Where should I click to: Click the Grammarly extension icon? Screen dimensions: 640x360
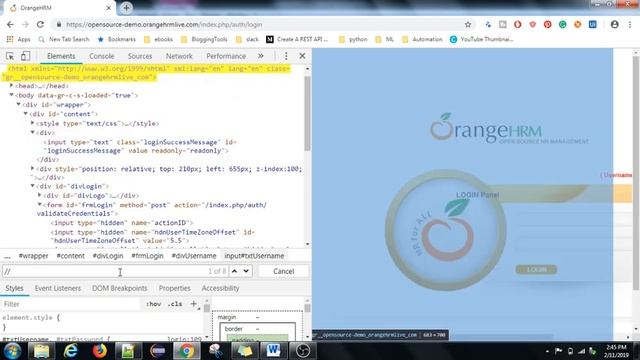tap(562, 24)
